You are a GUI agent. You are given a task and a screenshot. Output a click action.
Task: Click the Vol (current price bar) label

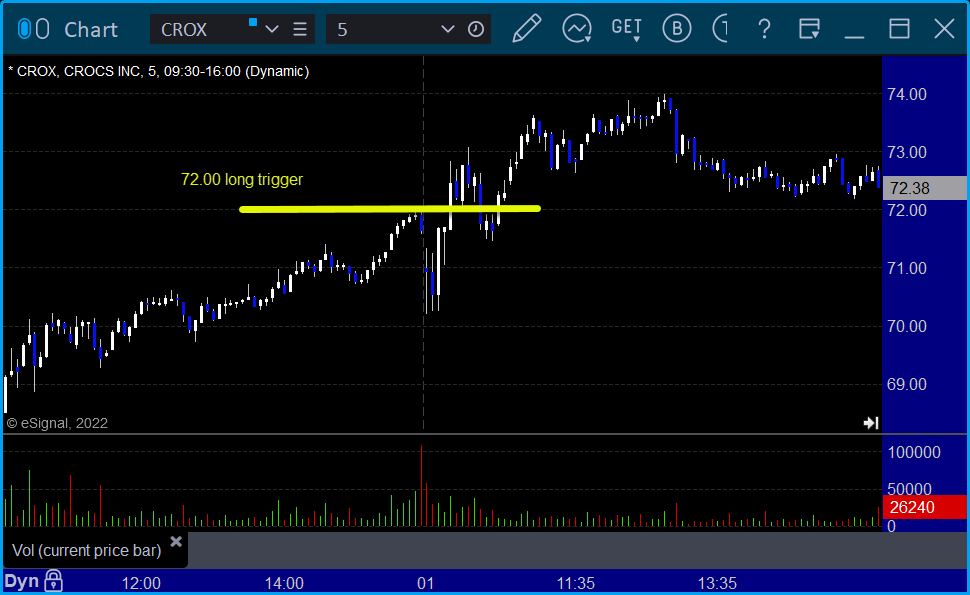87,550
